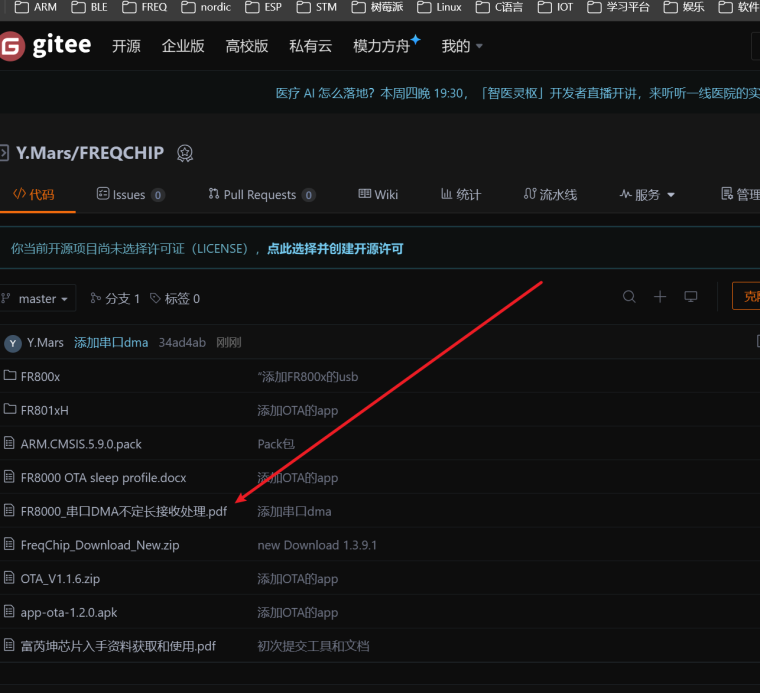Click the Y.Mars commit author avatar

pos(13,343)
